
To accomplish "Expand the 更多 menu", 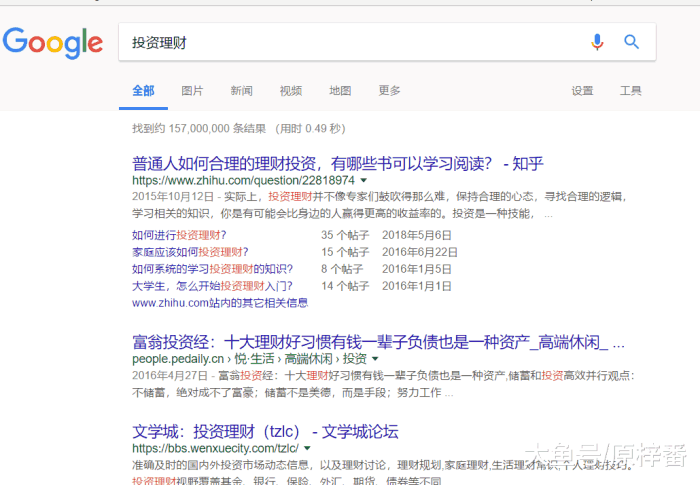I will point(389,91).
